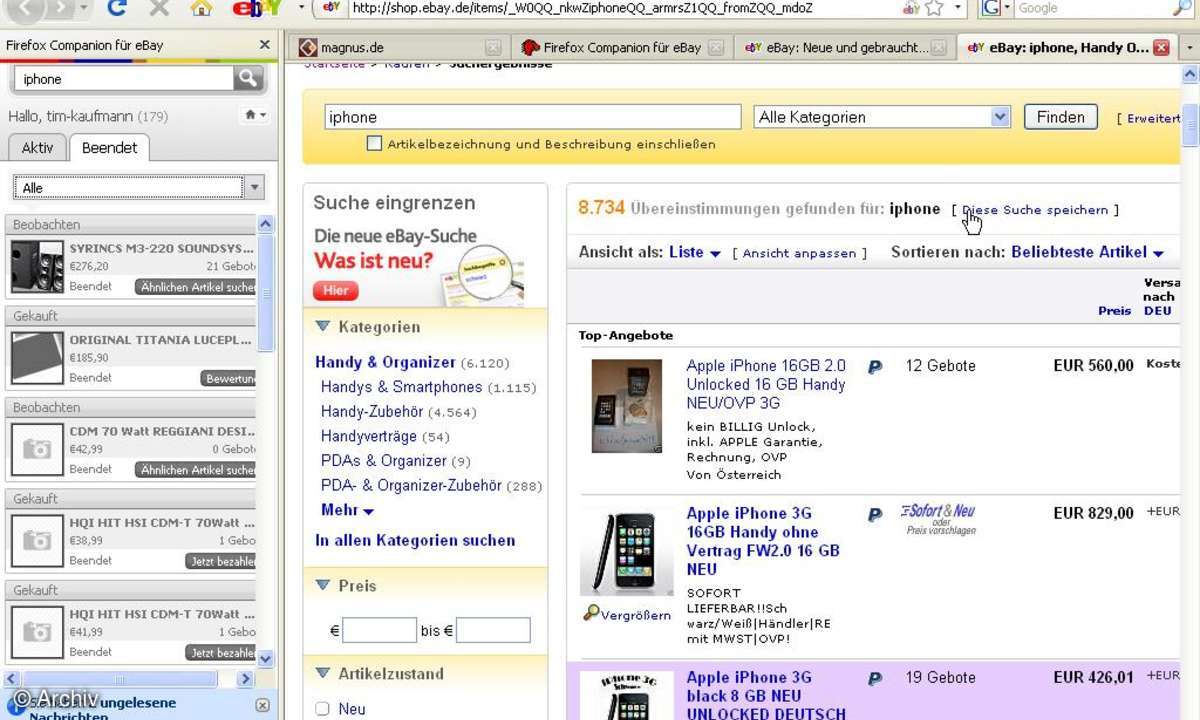The width and height of the screenshot is (1200, 720).
Task: Run sidebar search with the magnifier button
Action: pos(247,78)
